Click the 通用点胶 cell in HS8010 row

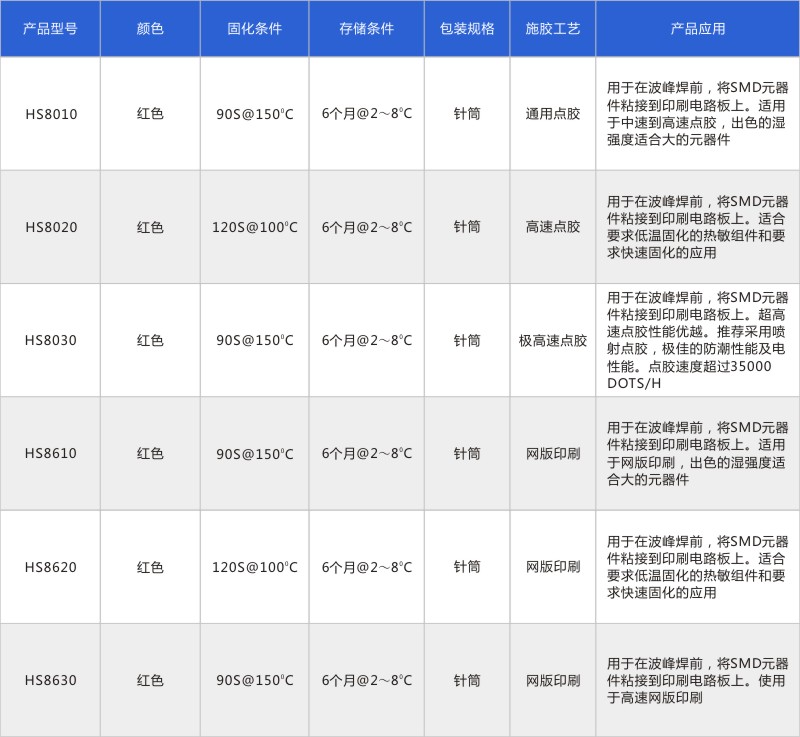point(553,114)
